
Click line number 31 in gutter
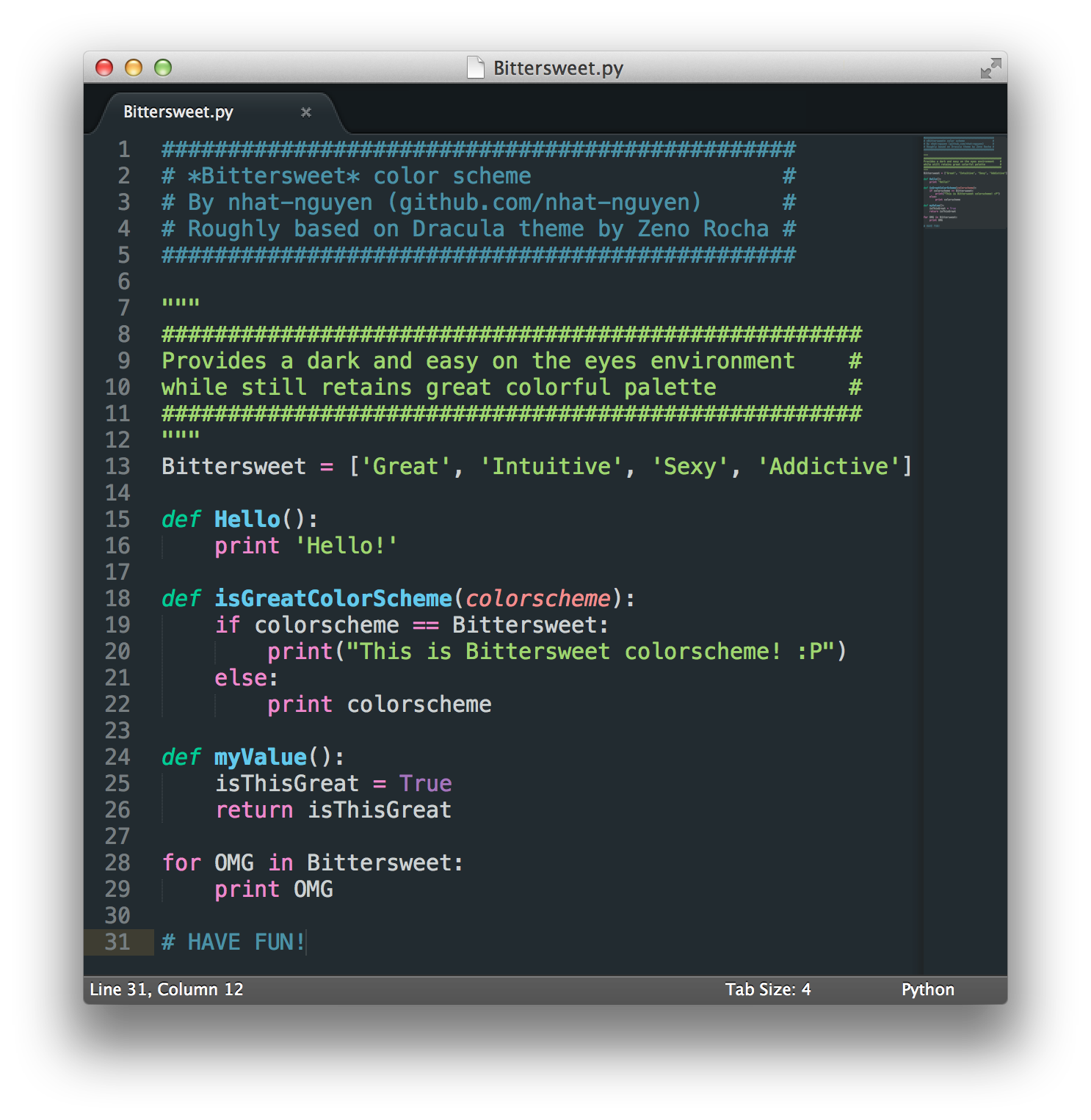pyautogui.click(x=117, y=942)
